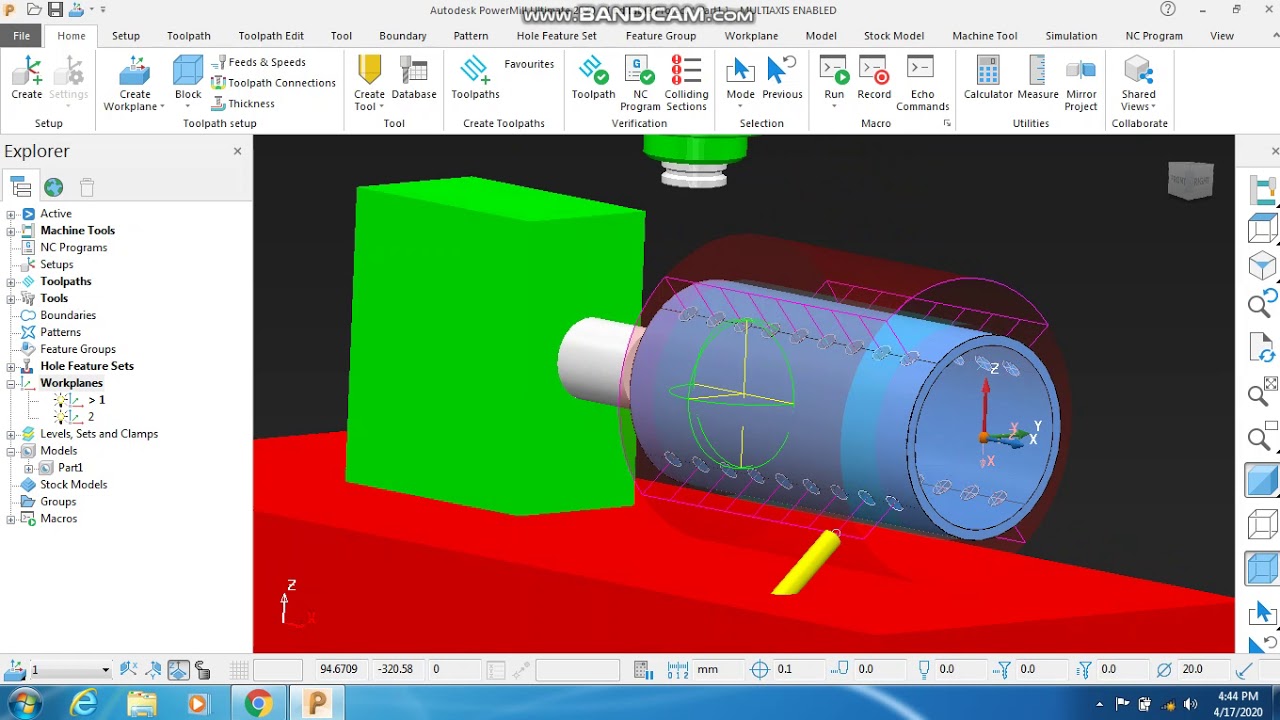Open the Toolpaths strategy selector
The height and width of the screenshot is (720, 1280).
click(475, 78)
